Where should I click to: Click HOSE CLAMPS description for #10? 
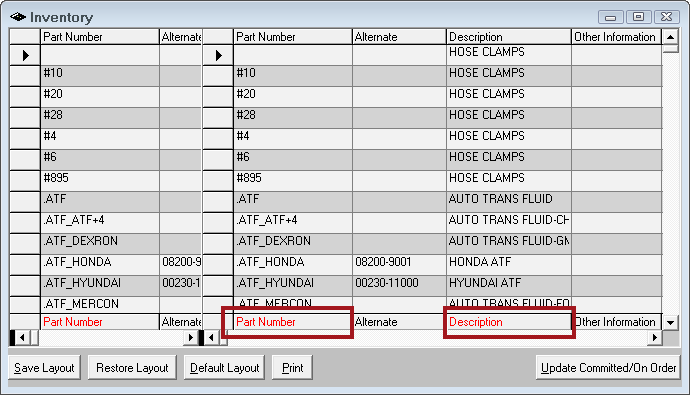[x=509, y=76]
